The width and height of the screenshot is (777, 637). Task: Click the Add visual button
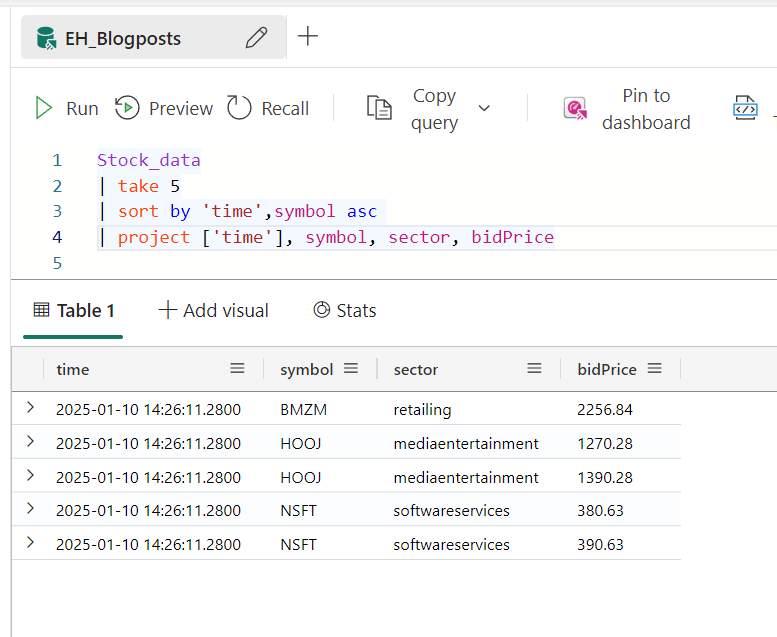(x=214, y=311)
